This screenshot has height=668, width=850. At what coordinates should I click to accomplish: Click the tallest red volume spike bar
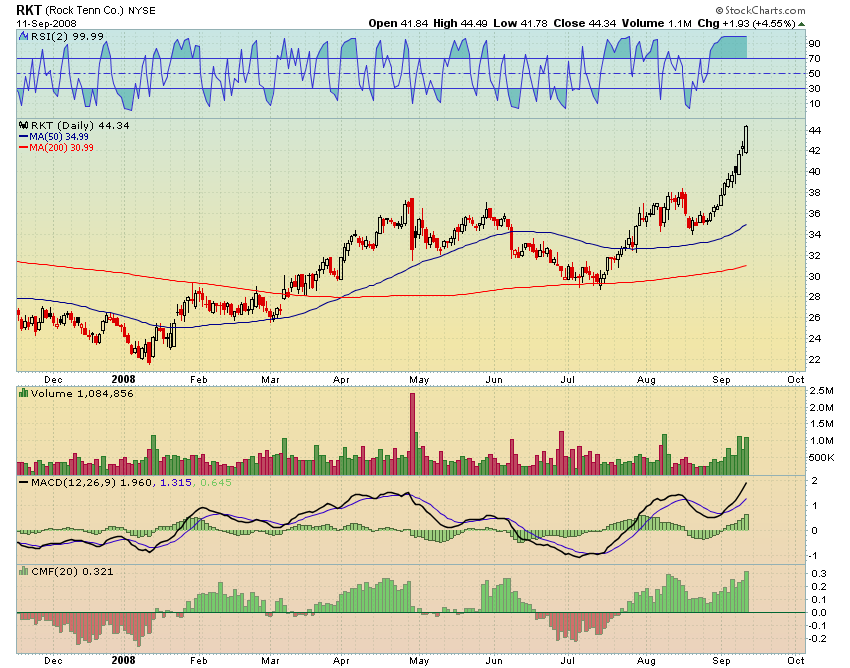[413, 434]
